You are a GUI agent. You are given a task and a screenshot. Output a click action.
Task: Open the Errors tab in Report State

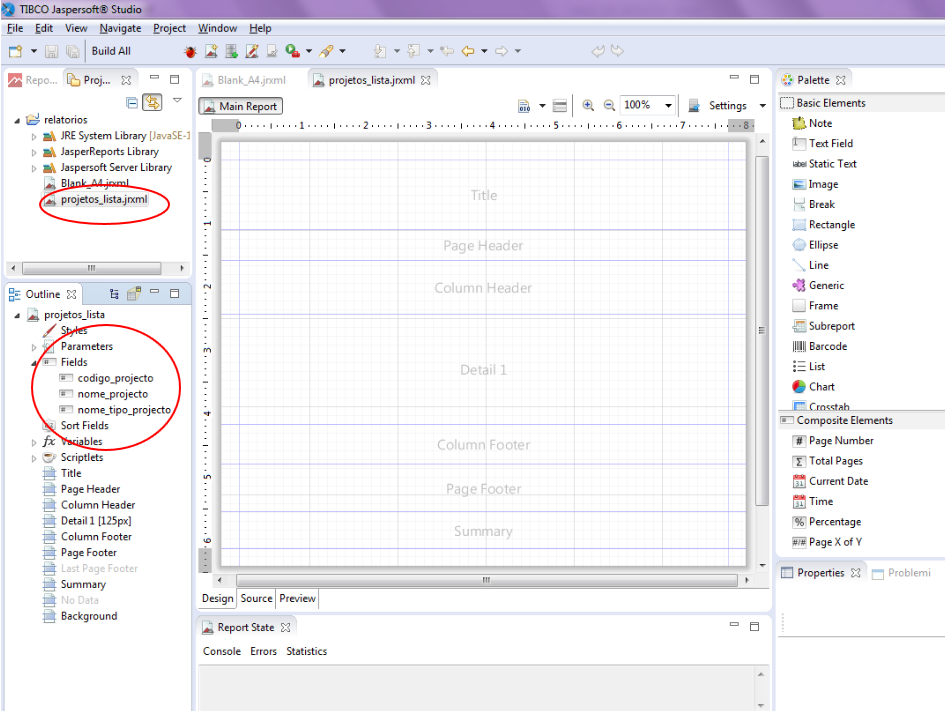point(263,651)
